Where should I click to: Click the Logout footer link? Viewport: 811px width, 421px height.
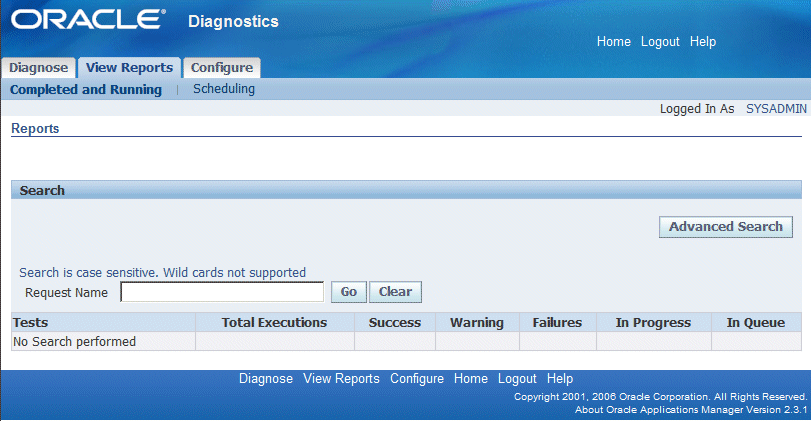[x=517, y=379]
